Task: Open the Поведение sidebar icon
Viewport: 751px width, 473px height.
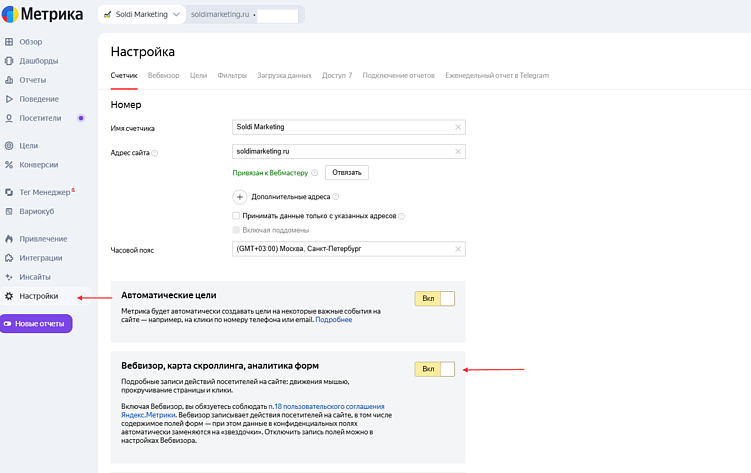Action: coord(9,99)
